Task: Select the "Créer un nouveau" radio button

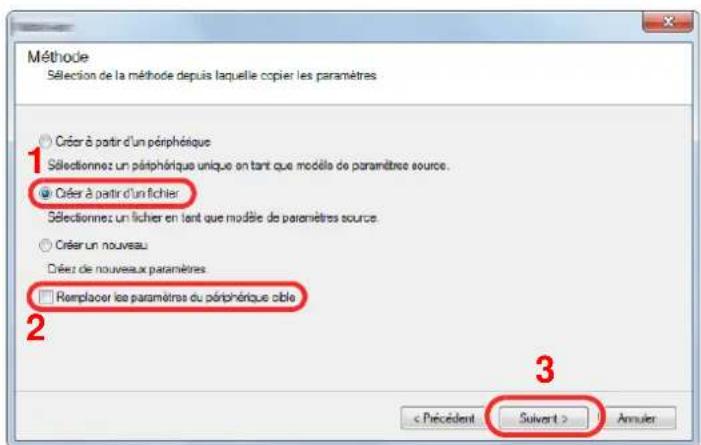Action: pyautogui.click(x=45, y=246)
